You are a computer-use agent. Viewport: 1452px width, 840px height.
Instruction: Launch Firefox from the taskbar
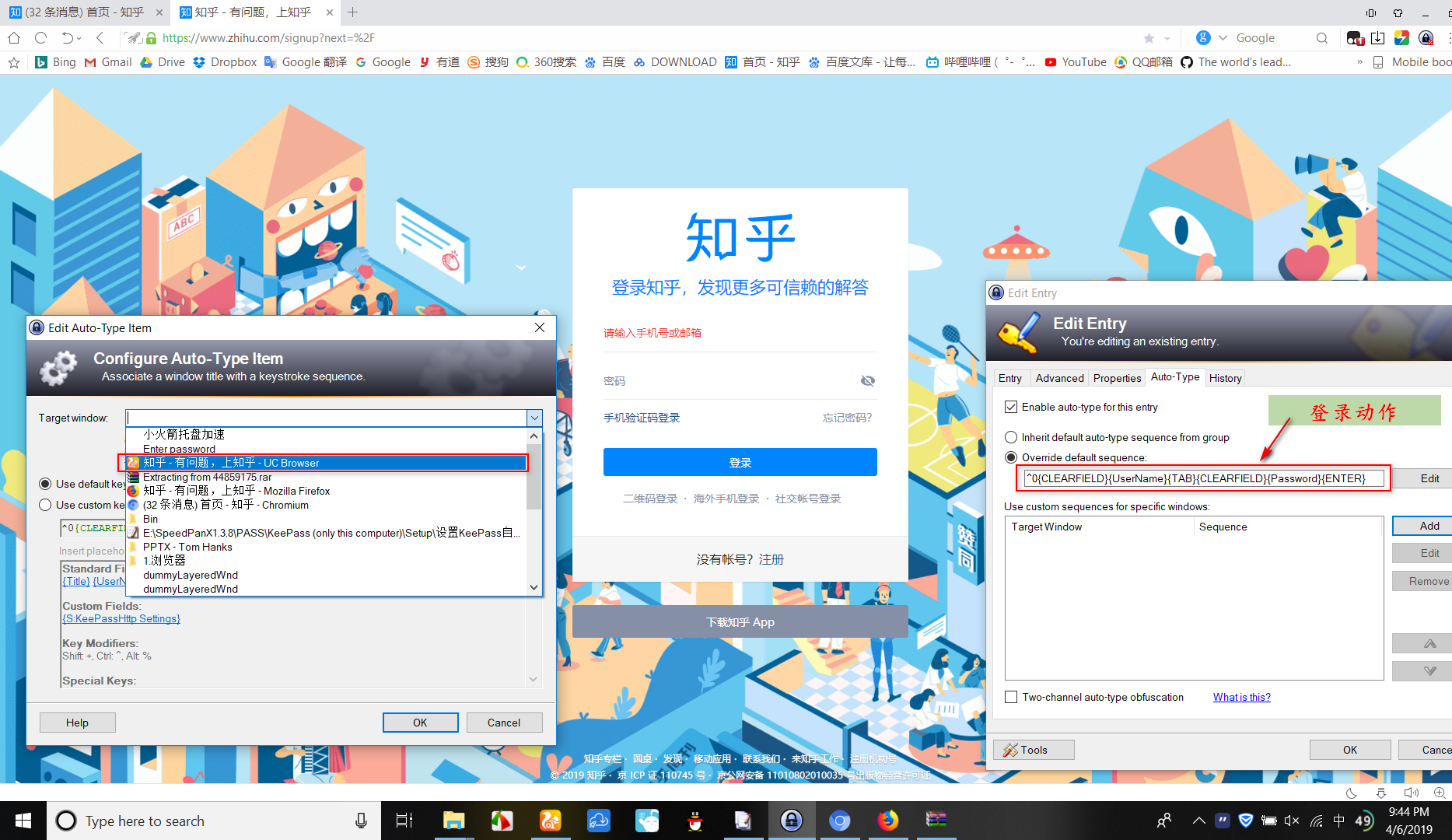tap(888, 820)
